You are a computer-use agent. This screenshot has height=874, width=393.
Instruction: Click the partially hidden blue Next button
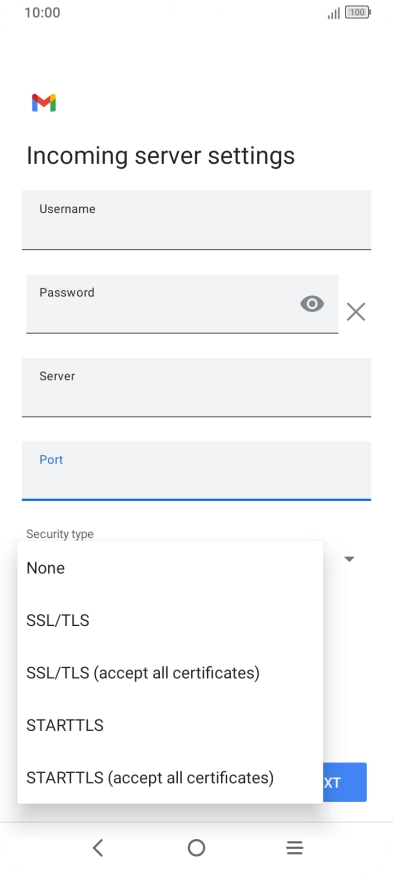(x=345, y=782)
